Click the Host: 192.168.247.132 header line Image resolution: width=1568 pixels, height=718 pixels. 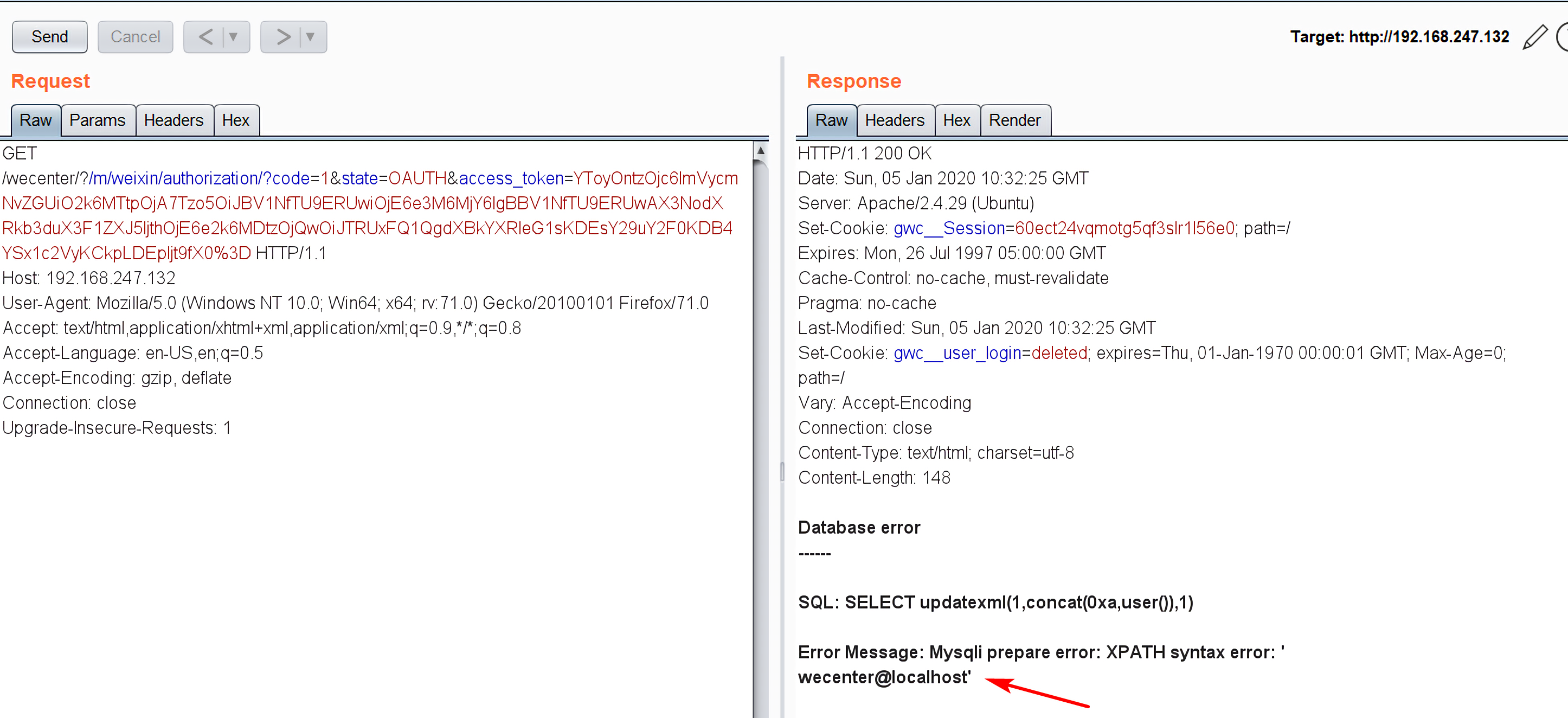pyautogui.click(x=89, y=278)
